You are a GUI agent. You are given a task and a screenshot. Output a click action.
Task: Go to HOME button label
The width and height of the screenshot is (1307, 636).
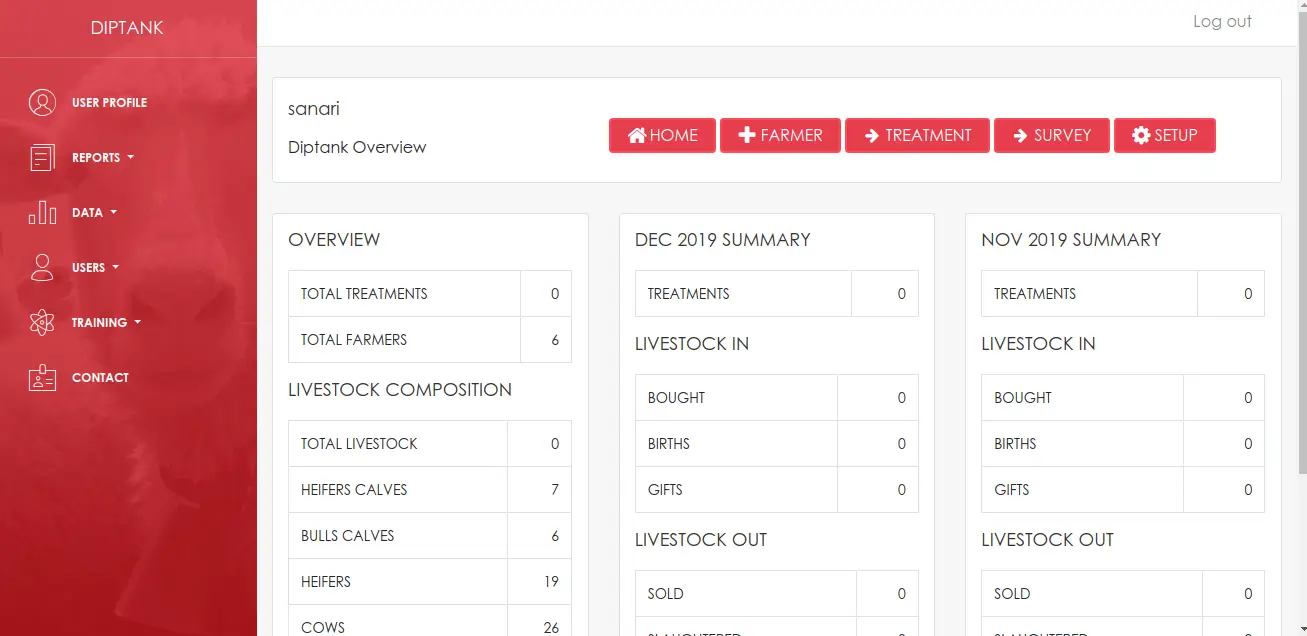[x=674, y=135]
